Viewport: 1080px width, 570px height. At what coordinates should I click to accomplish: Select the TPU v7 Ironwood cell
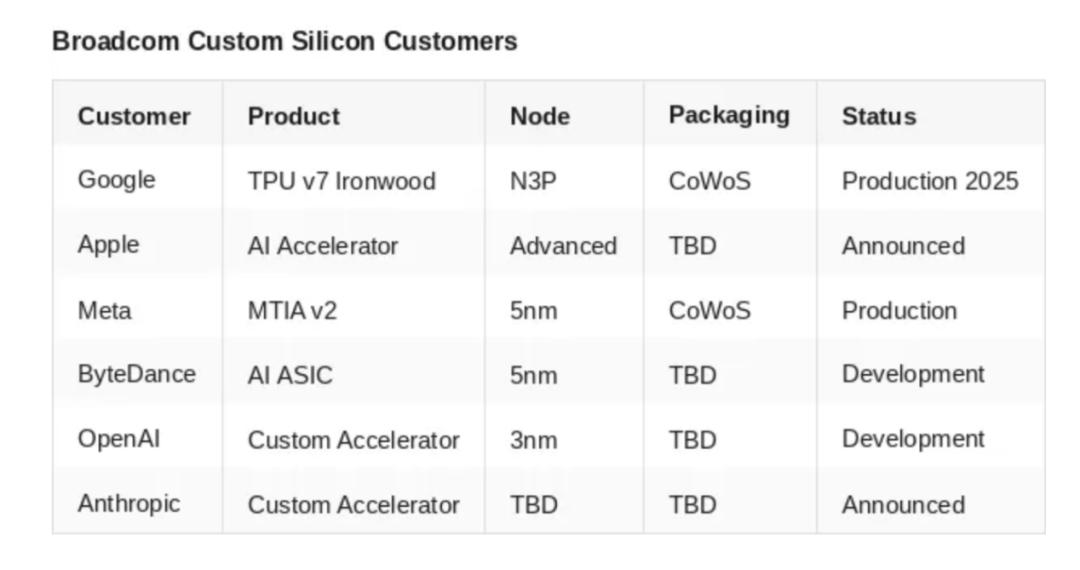[342, 181]
